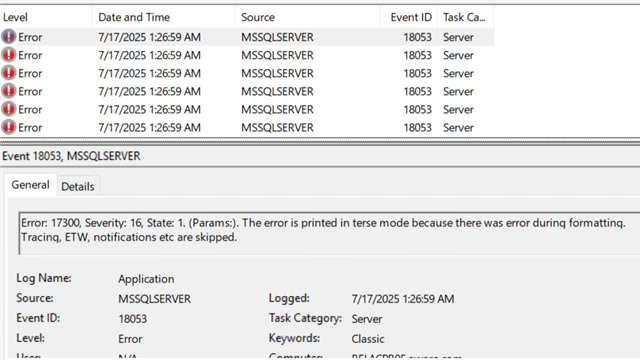Viewport: 640px width, 360px height.
Task: Switch to the Details tab
Action: 78,187
